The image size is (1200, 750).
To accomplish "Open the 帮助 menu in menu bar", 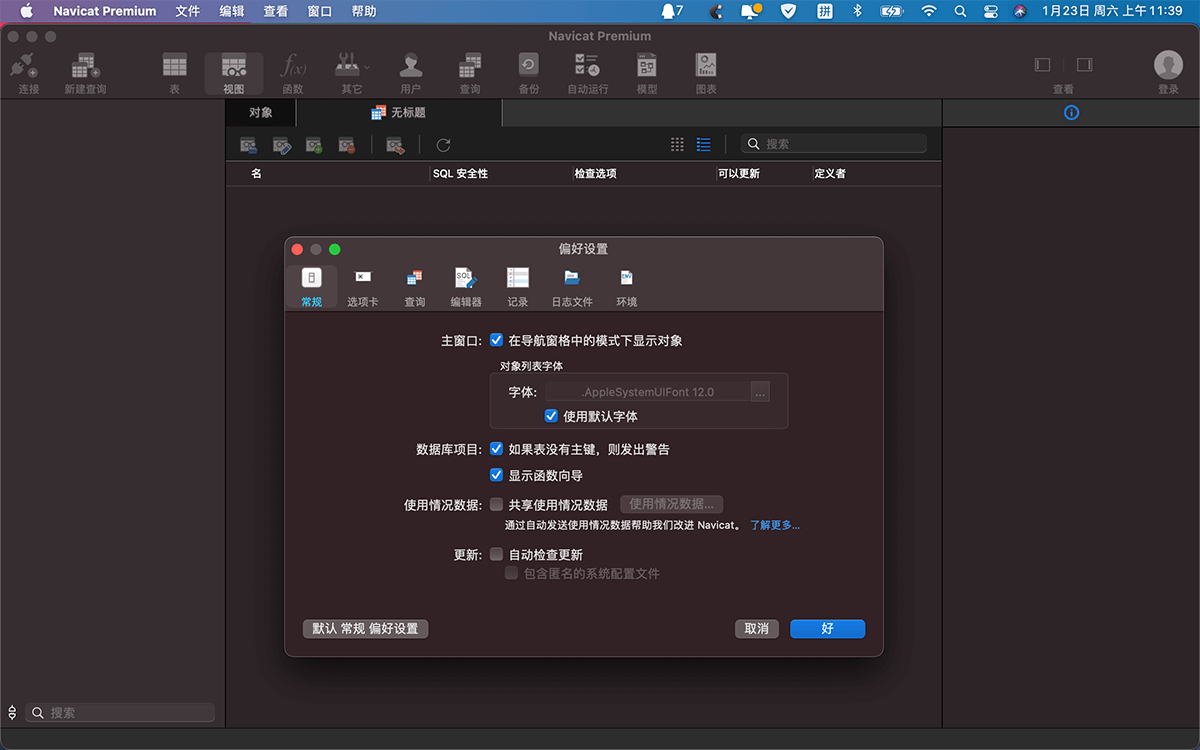I will [x=364, y=11].
